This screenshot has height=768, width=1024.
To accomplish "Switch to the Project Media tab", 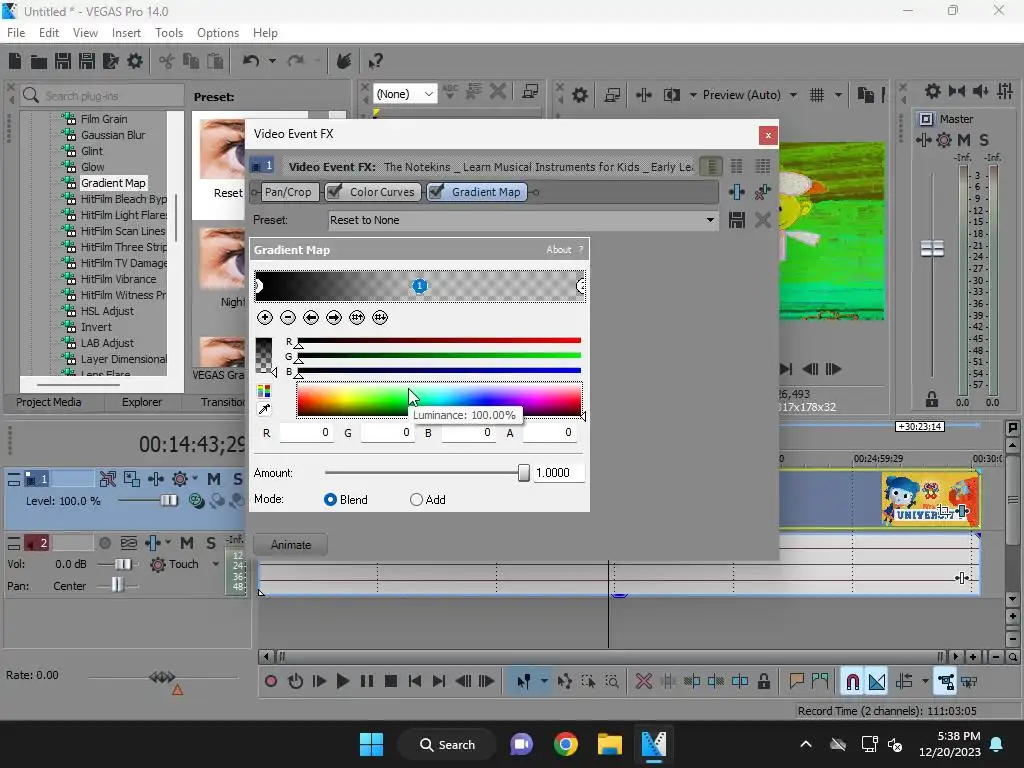I will pyautogui.click(x=49, y=402).
